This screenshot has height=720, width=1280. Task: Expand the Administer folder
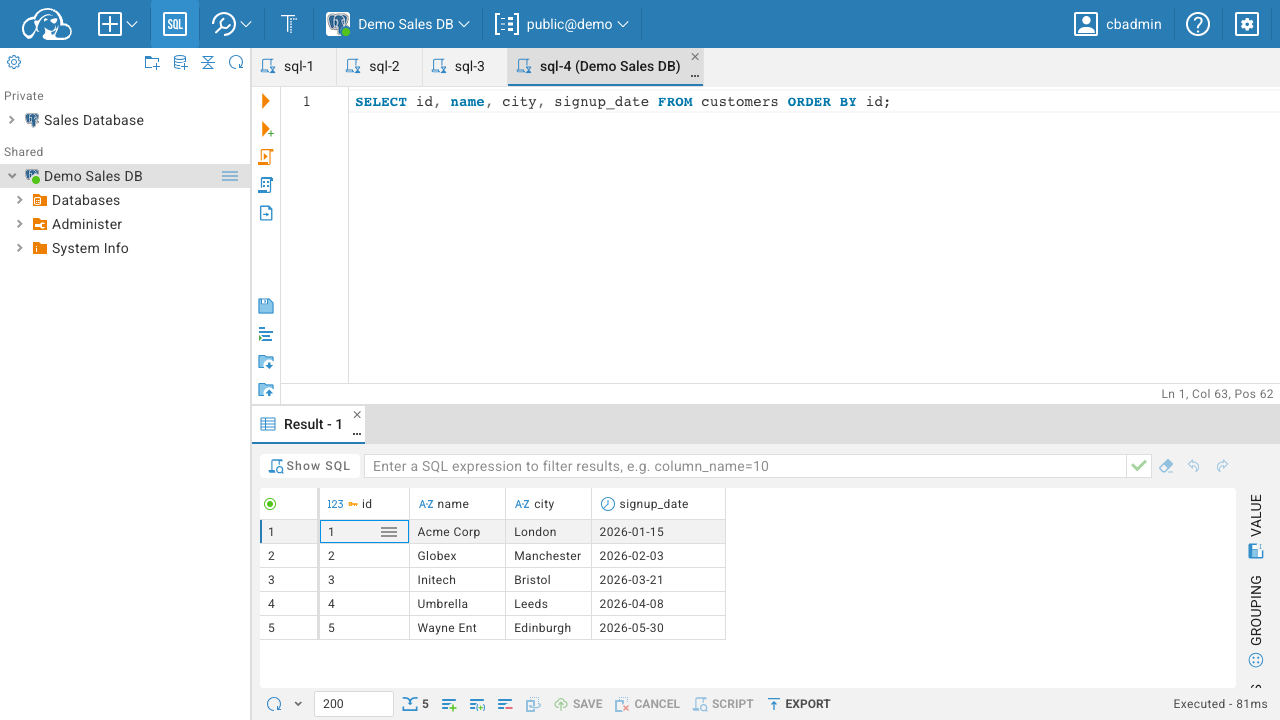tap(19, 224)
